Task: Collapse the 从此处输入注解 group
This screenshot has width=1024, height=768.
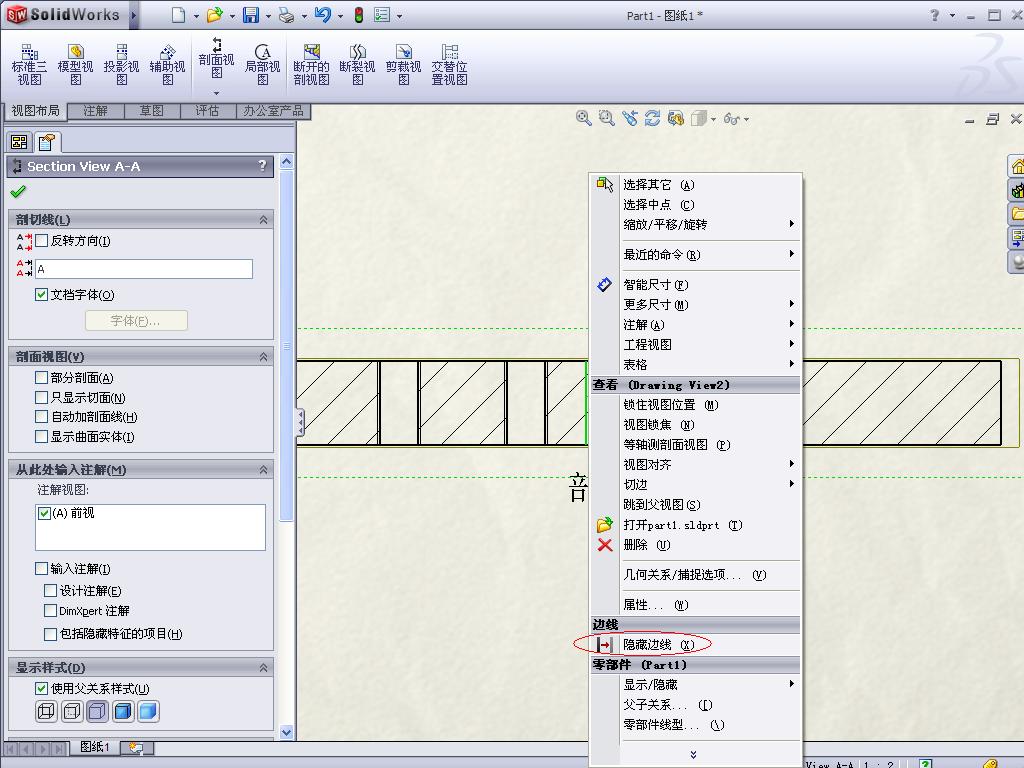Action: [263, 470]
